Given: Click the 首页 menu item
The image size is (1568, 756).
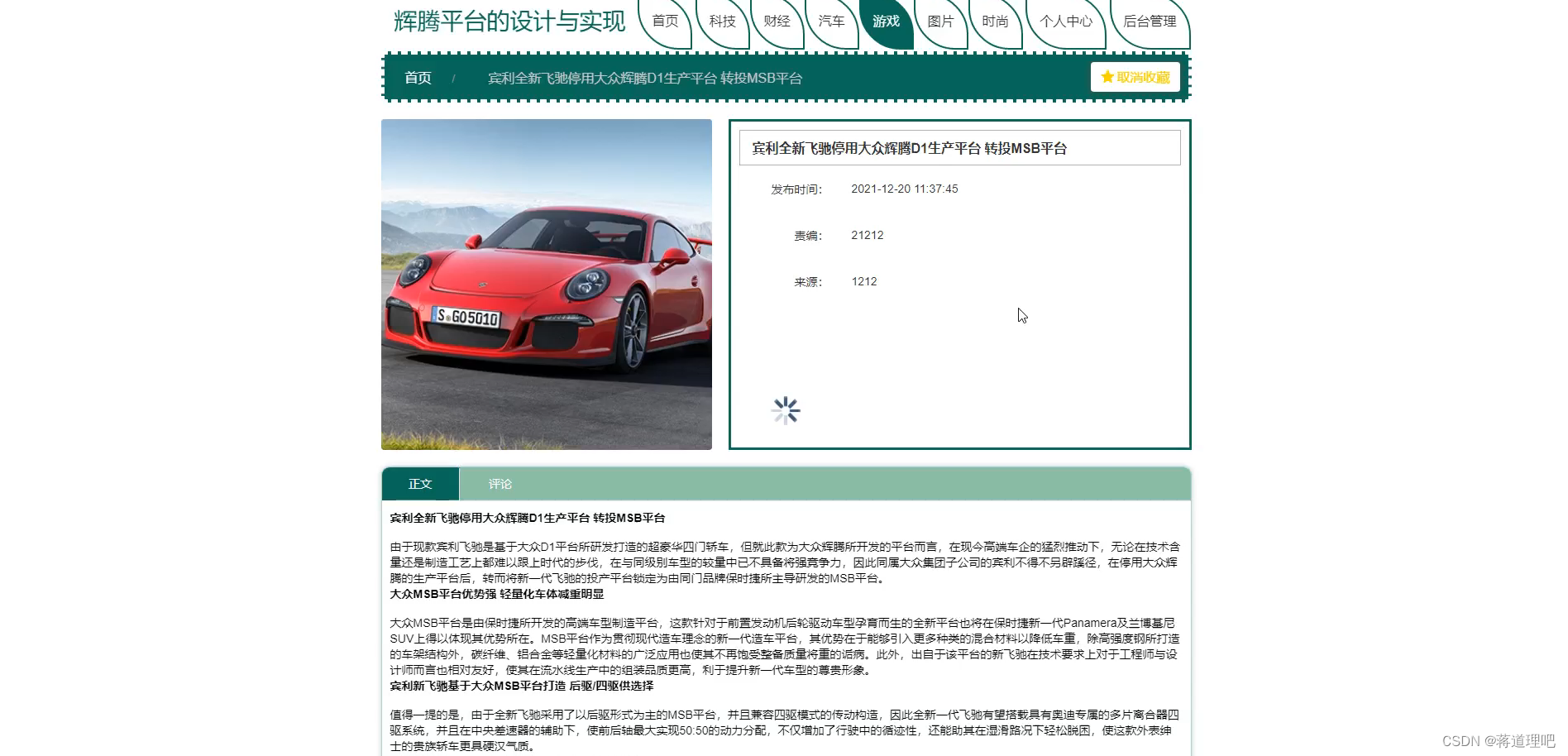Looking at the screenshot, I should pos(667,22).
